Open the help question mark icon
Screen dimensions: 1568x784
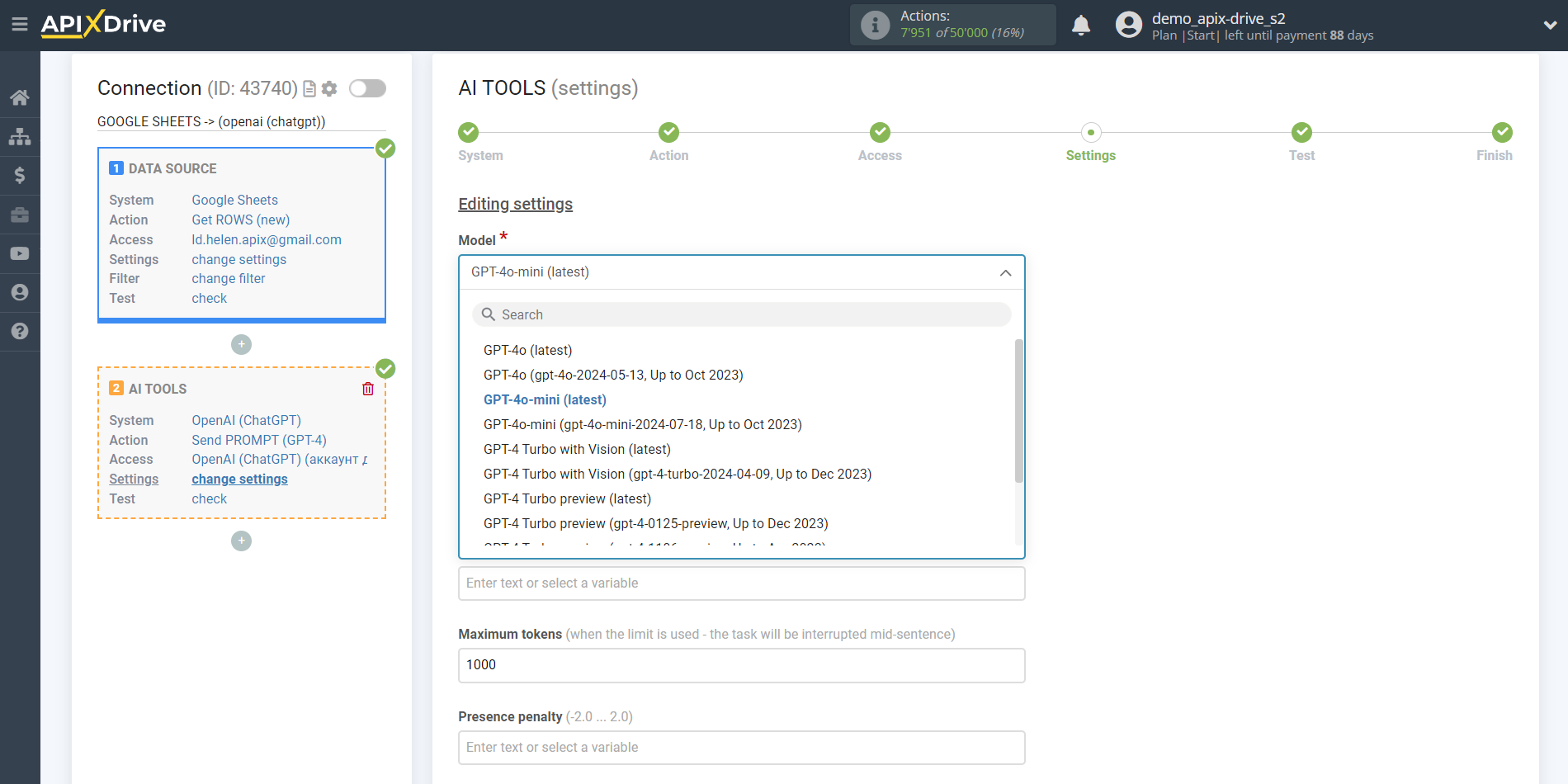coord(20,331)
